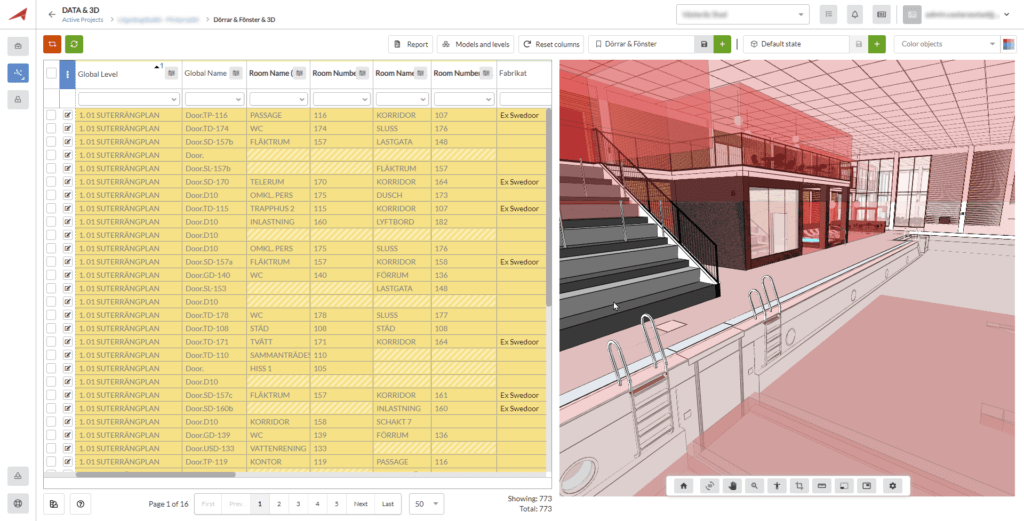Open the 3D viewer settings gear

(892, 485)
